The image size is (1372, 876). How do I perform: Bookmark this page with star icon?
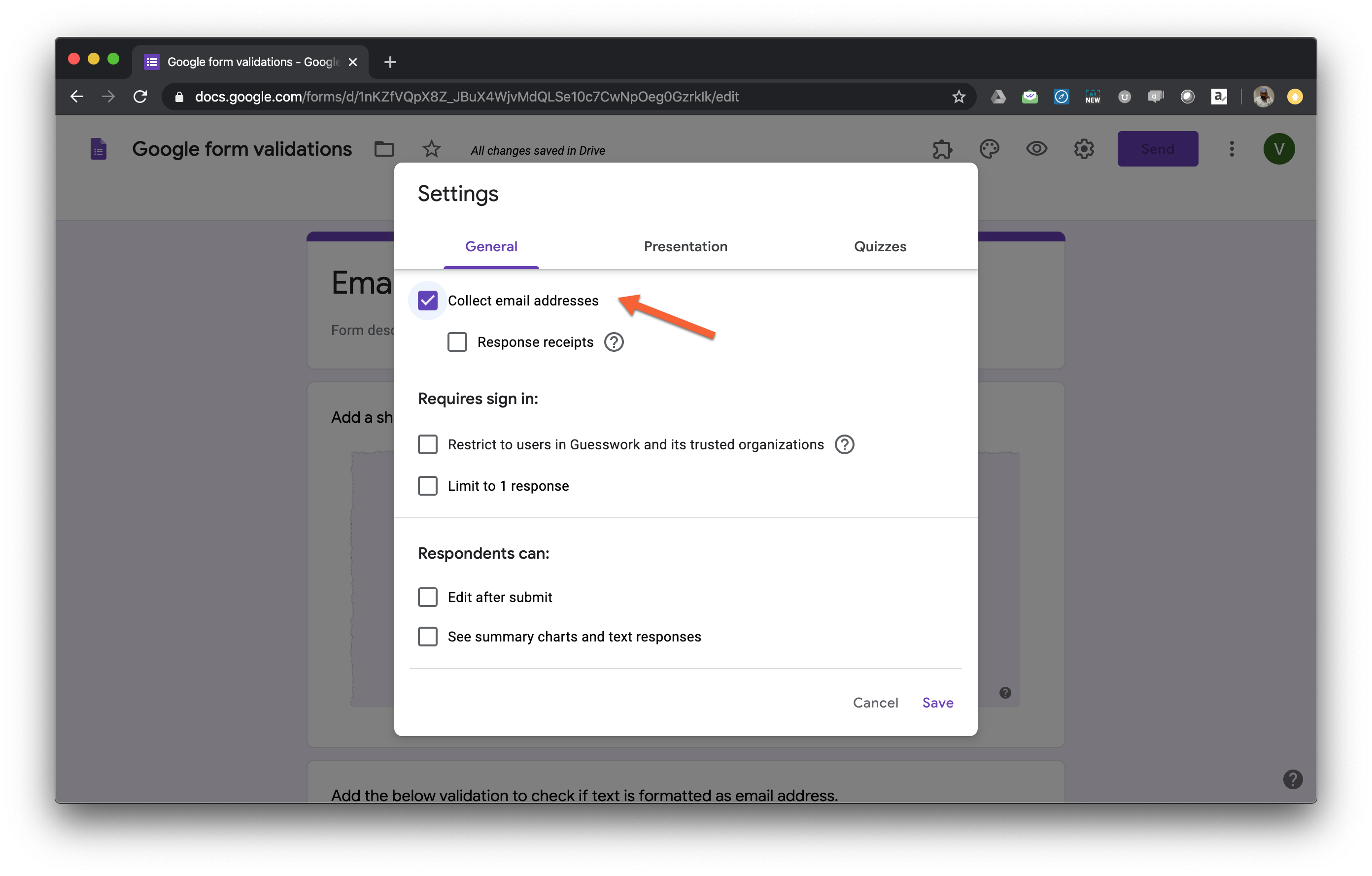[x=959, y=97]
